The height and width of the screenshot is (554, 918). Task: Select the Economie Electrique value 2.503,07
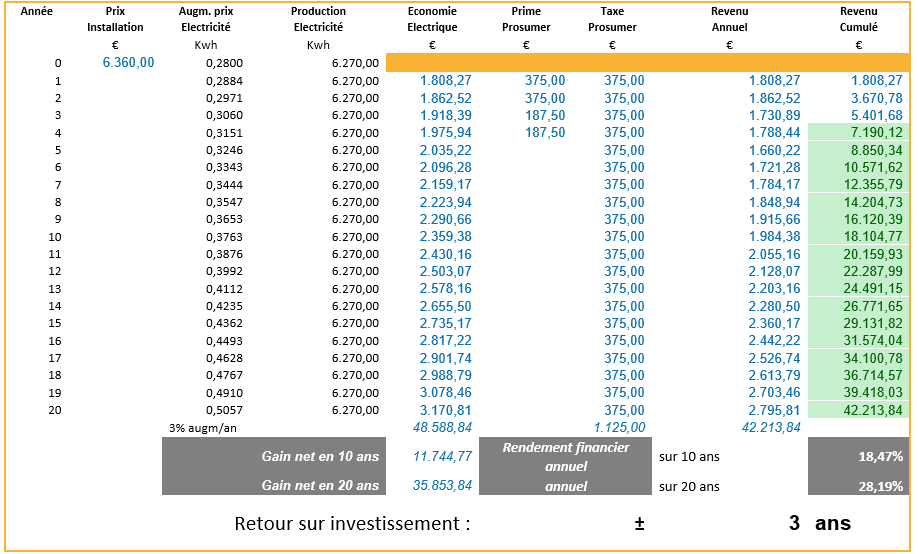[x=446, y=271]
